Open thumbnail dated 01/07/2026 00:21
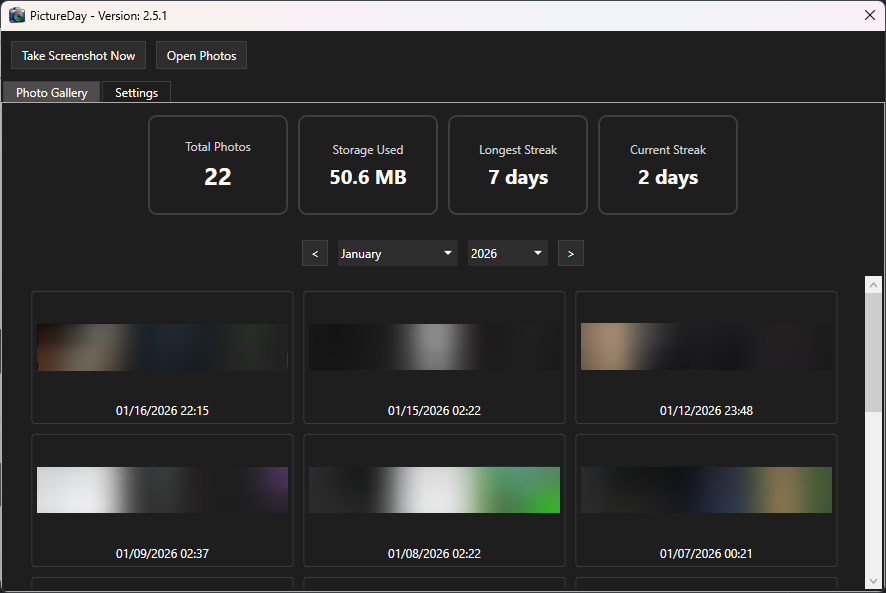 pos(706,490)
